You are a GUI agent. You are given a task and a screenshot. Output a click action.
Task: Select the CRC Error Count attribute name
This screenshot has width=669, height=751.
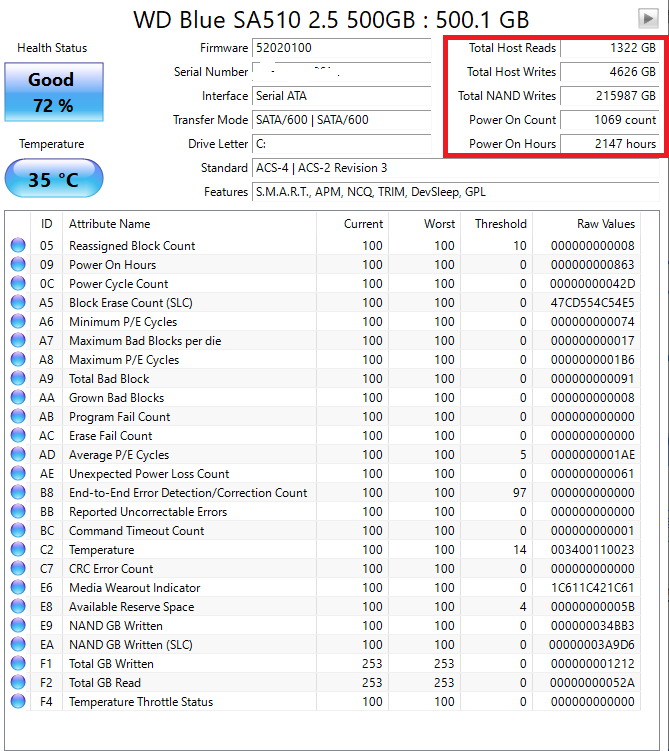(111, 569)
